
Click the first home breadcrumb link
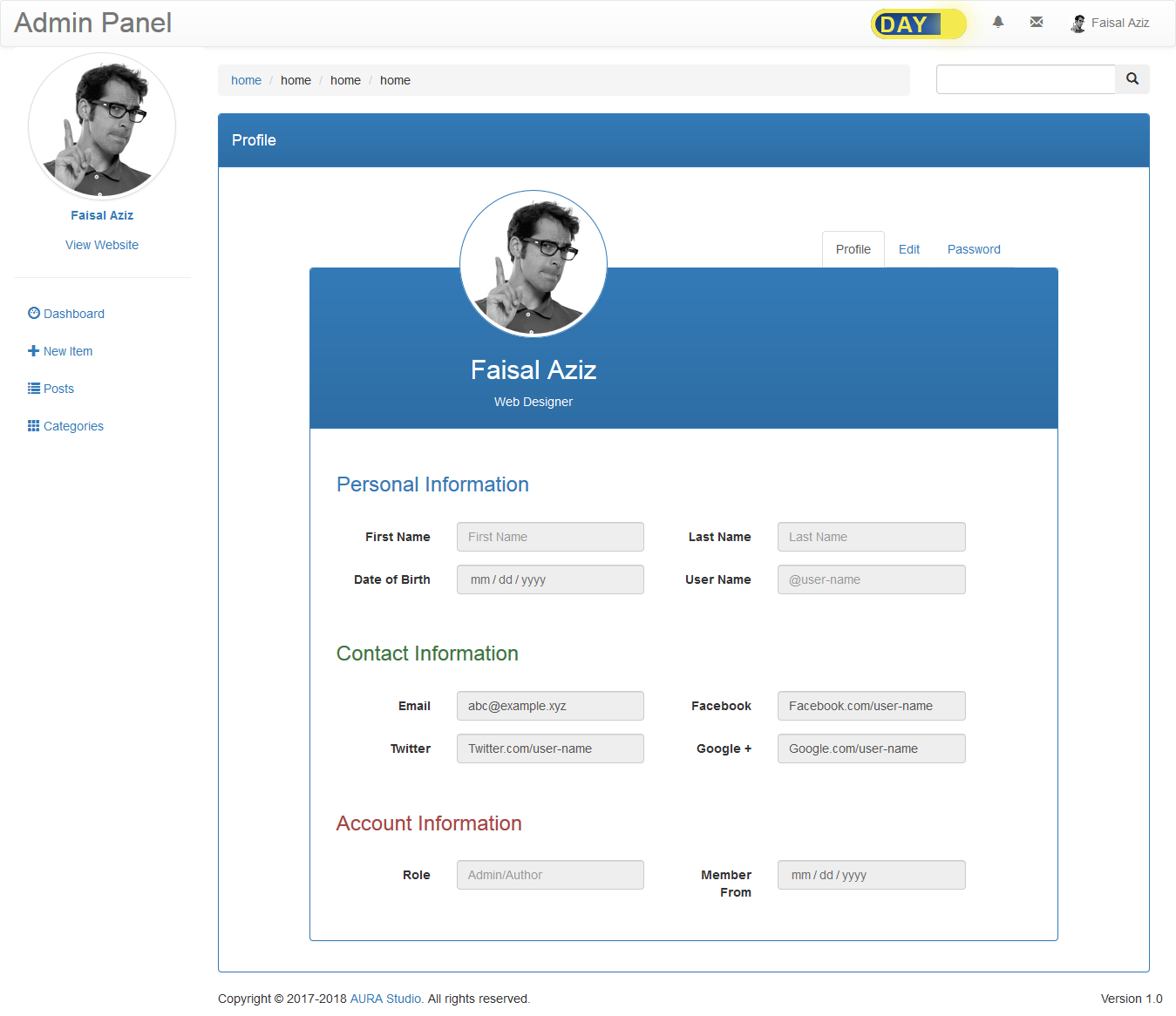(246, 79)
